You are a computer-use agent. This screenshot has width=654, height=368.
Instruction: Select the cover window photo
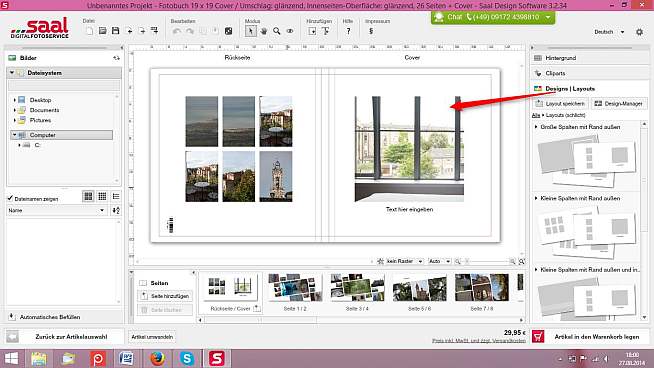click(x=409, y=149)
